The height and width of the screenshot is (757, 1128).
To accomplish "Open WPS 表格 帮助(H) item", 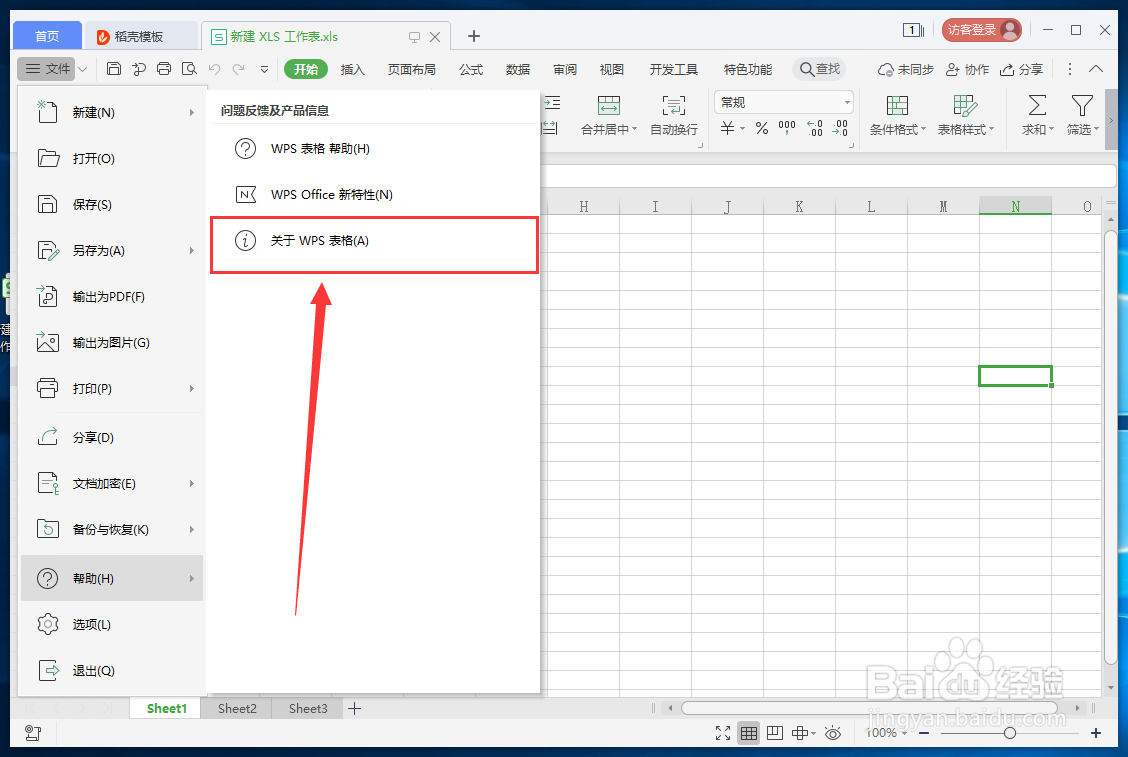I will coord(374,149).
